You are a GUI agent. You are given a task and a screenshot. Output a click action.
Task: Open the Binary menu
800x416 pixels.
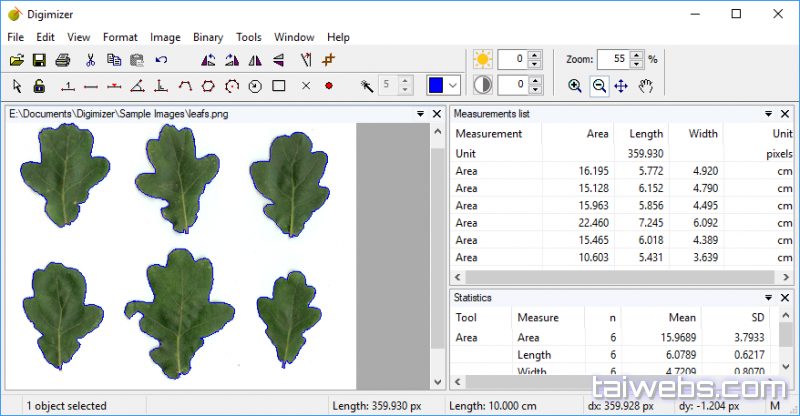click(208, 37)
